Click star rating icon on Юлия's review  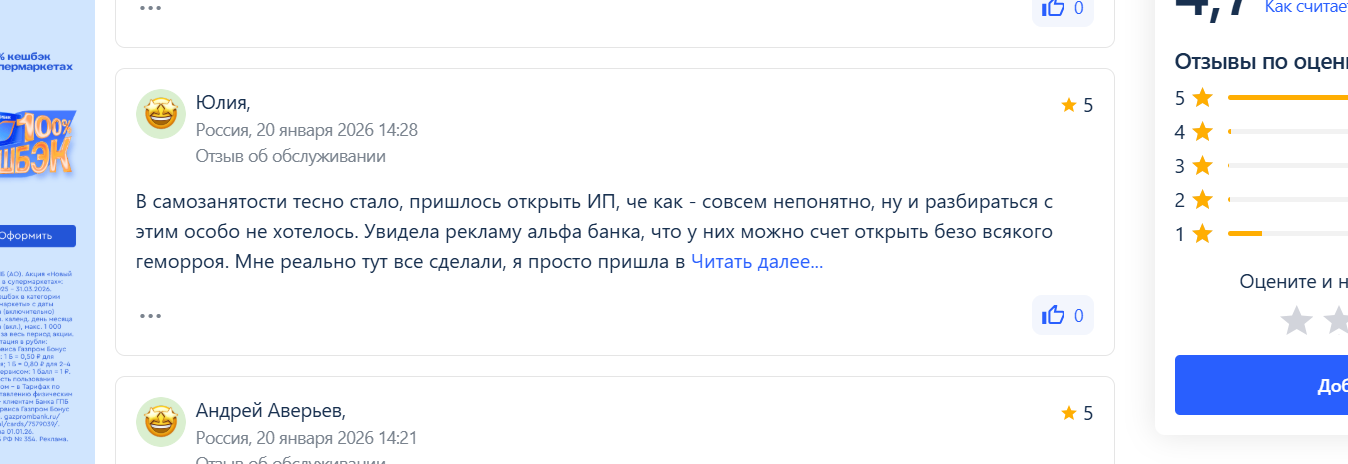1068,105
